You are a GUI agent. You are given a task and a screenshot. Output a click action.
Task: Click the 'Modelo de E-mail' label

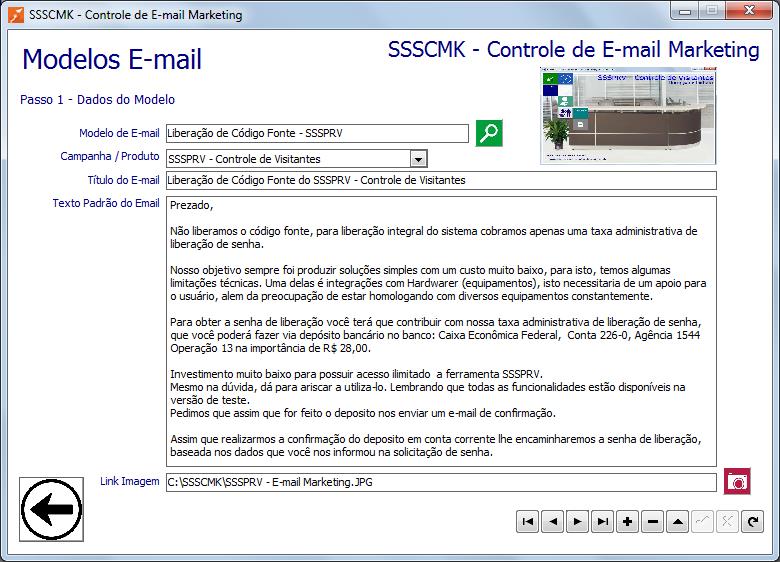pos(119,133)
